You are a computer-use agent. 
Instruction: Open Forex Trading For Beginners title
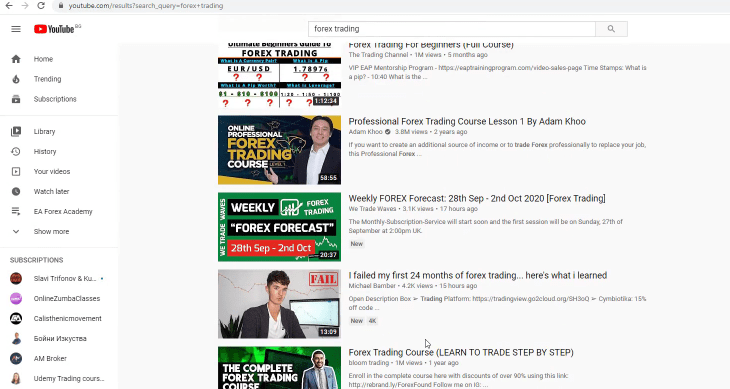click(x=431, y=45)
